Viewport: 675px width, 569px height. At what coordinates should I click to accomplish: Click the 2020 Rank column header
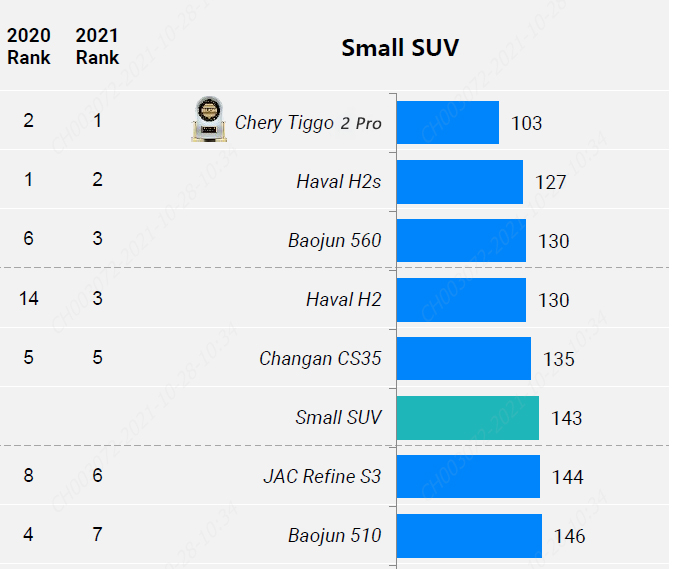29,46
